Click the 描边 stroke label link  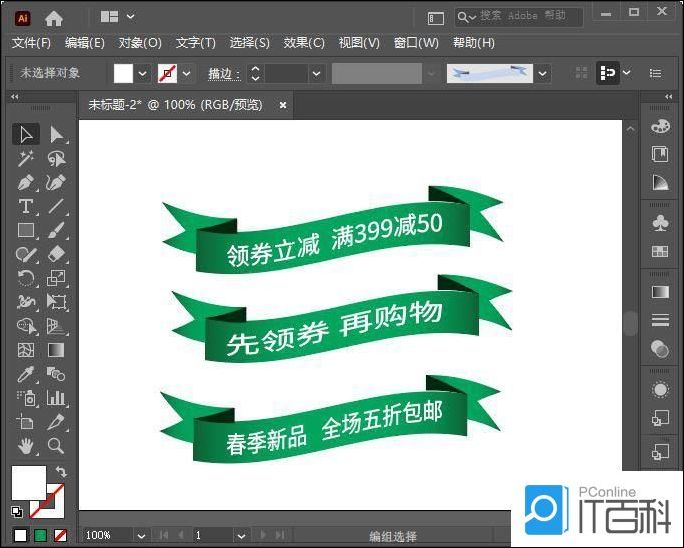[221, 74]
